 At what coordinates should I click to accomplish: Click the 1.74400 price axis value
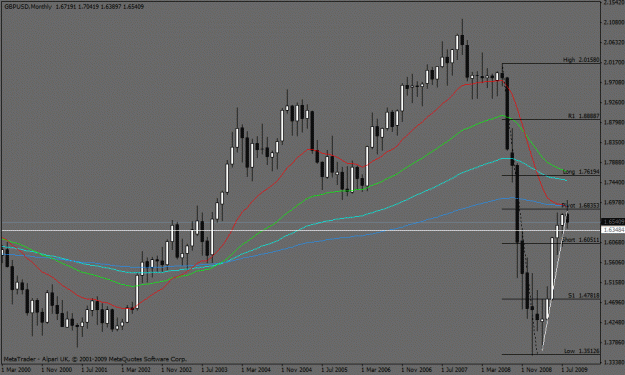click(613, 182)
